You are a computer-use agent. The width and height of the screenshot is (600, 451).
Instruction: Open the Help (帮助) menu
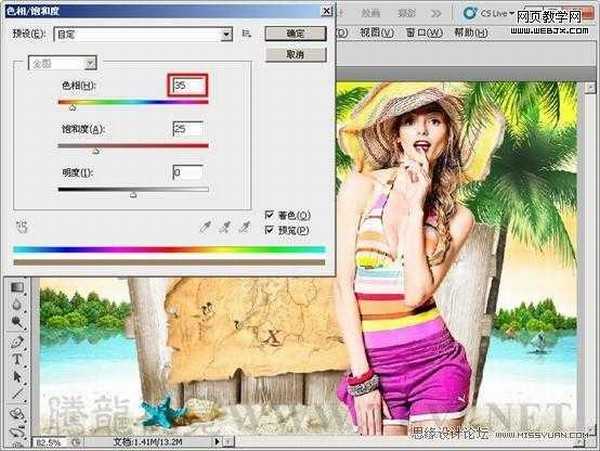(x=464, y=32)
